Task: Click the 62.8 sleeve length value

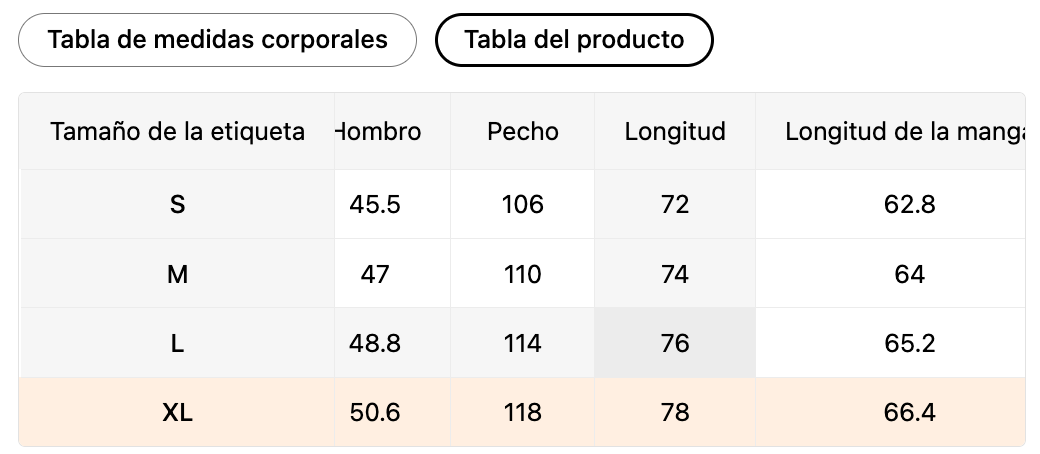Action: [x=910, y=205]
